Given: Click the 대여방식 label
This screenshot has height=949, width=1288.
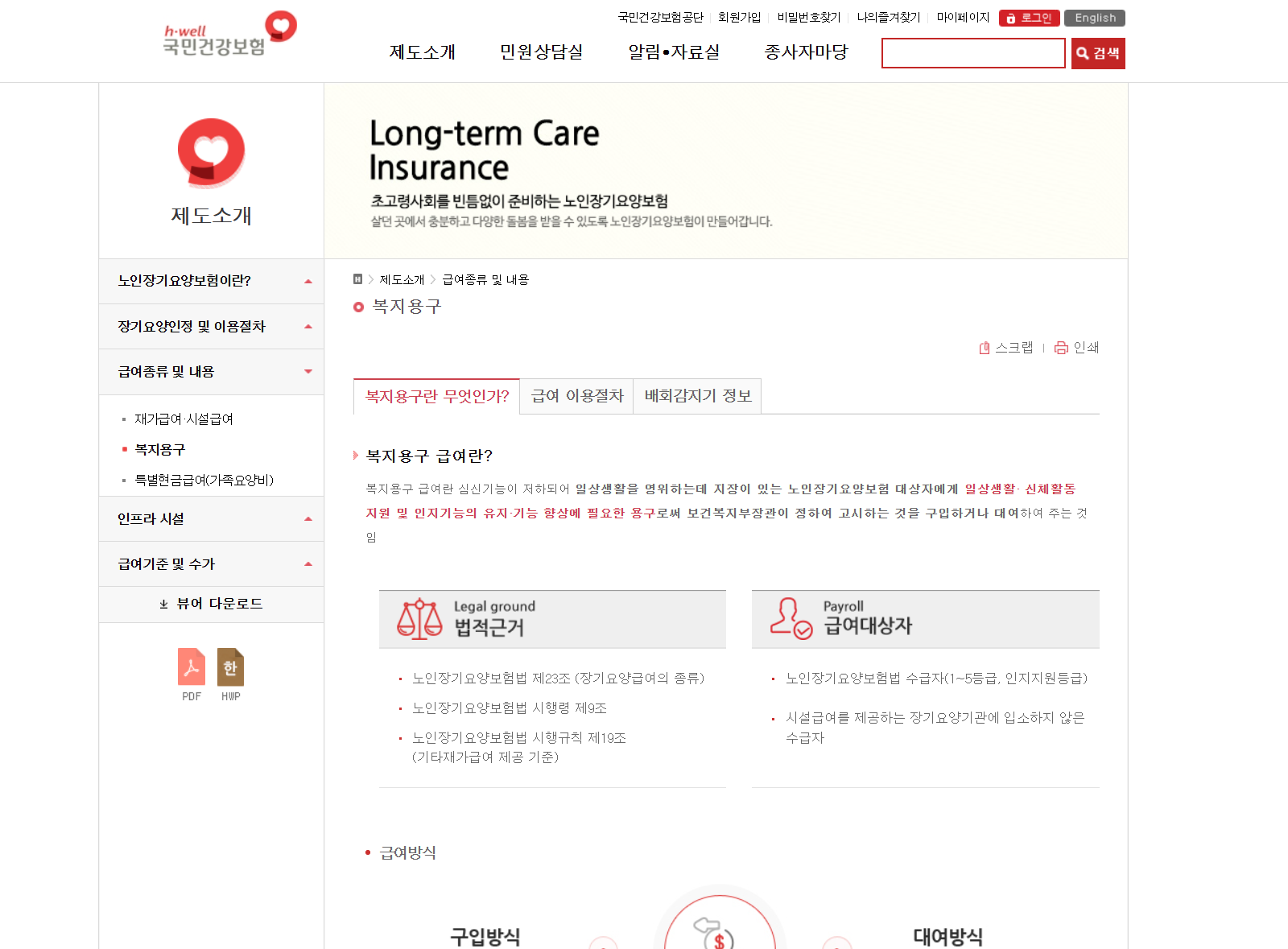Looking at the screenshot, I should (x=947, y=937).
